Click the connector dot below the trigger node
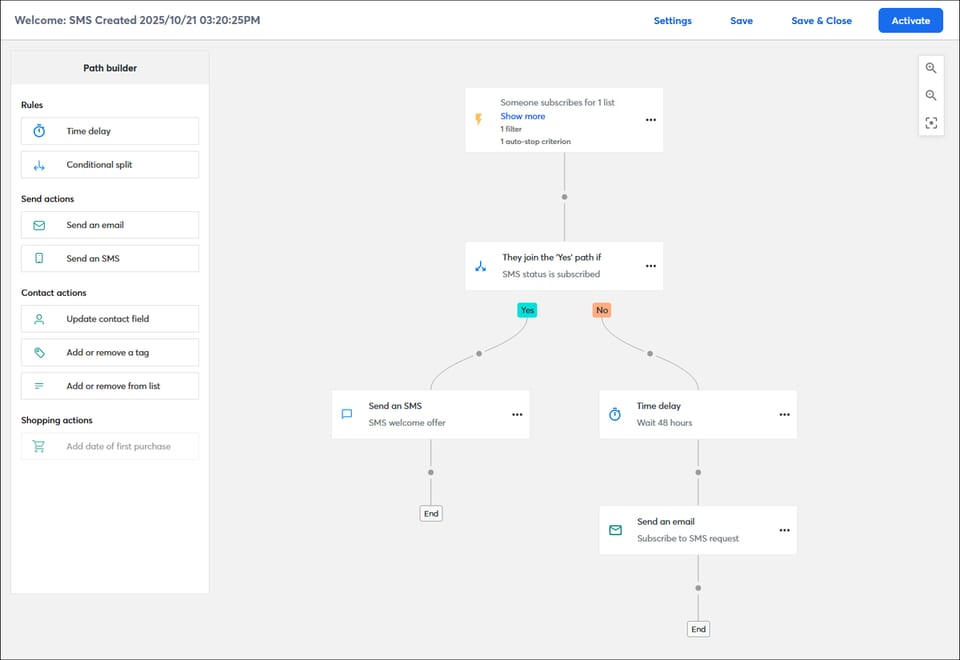 coord(564,197)
